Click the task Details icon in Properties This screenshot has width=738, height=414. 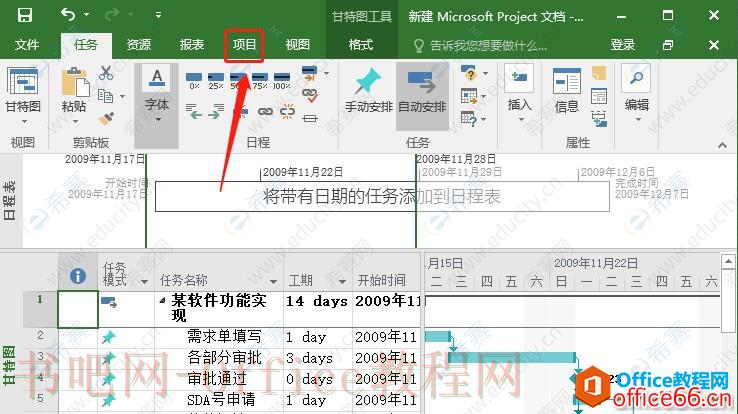coord(599,96)
